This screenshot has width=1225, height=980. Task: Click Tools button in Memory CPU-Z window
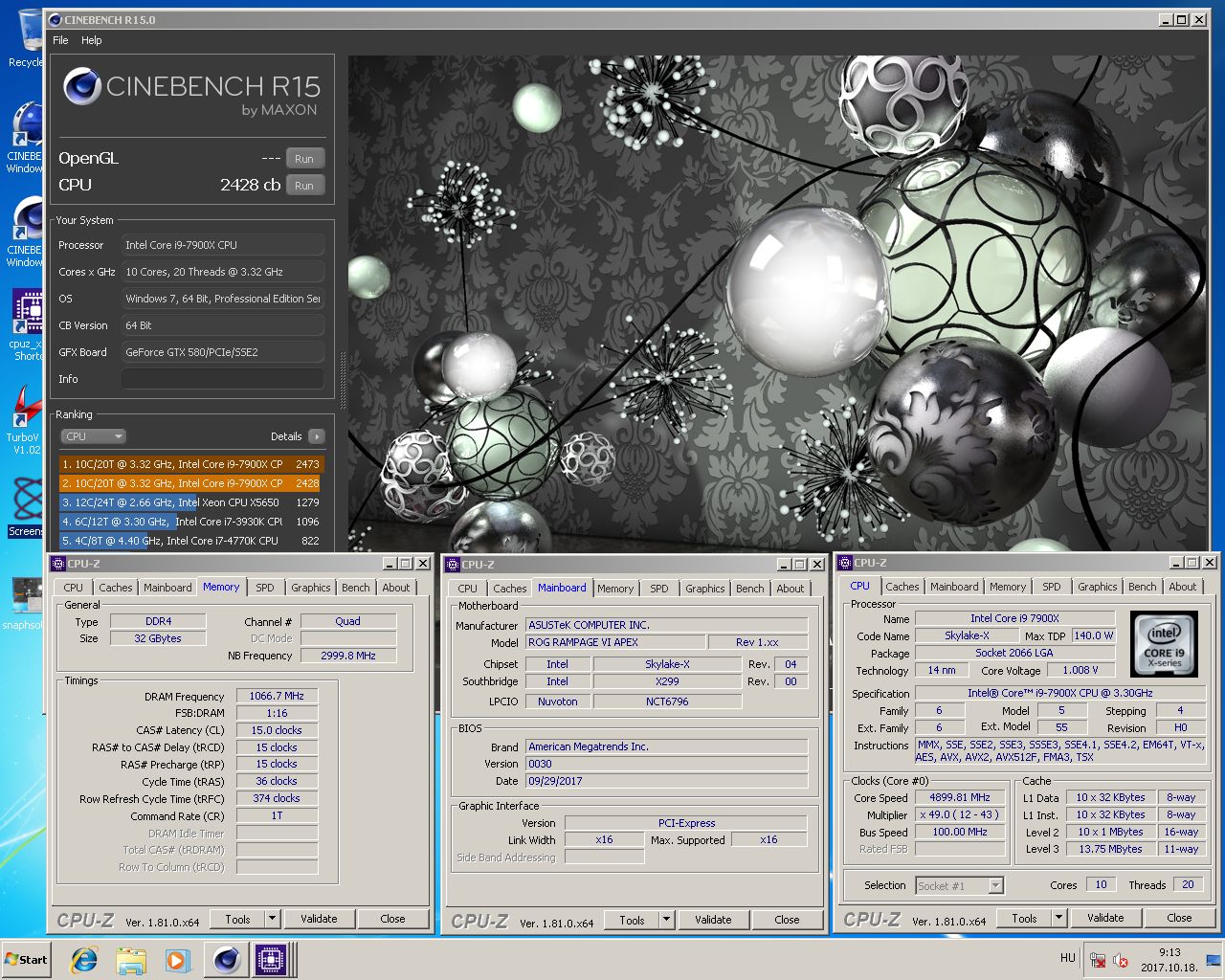[x=237, y=919]
